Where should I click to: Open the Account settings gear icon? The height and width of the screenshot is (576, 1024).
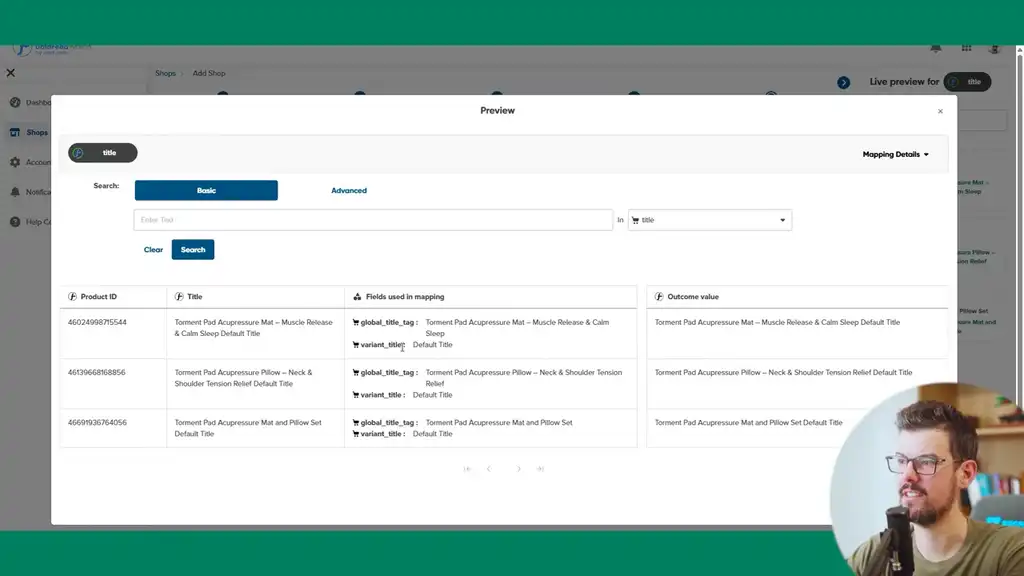15,162
